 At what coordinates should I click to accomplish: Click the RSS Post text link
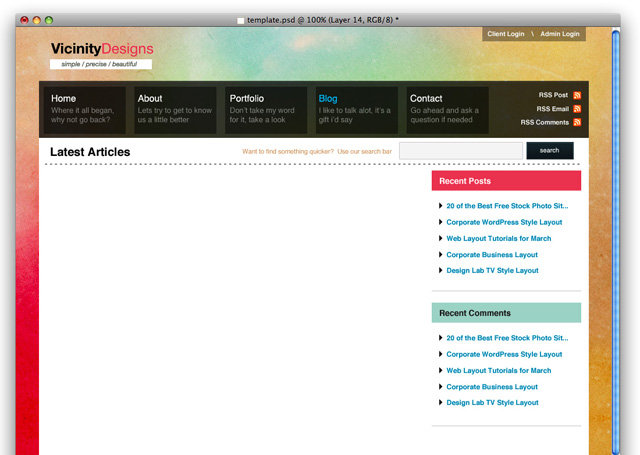pyautogui.click(x=553, y=95)
